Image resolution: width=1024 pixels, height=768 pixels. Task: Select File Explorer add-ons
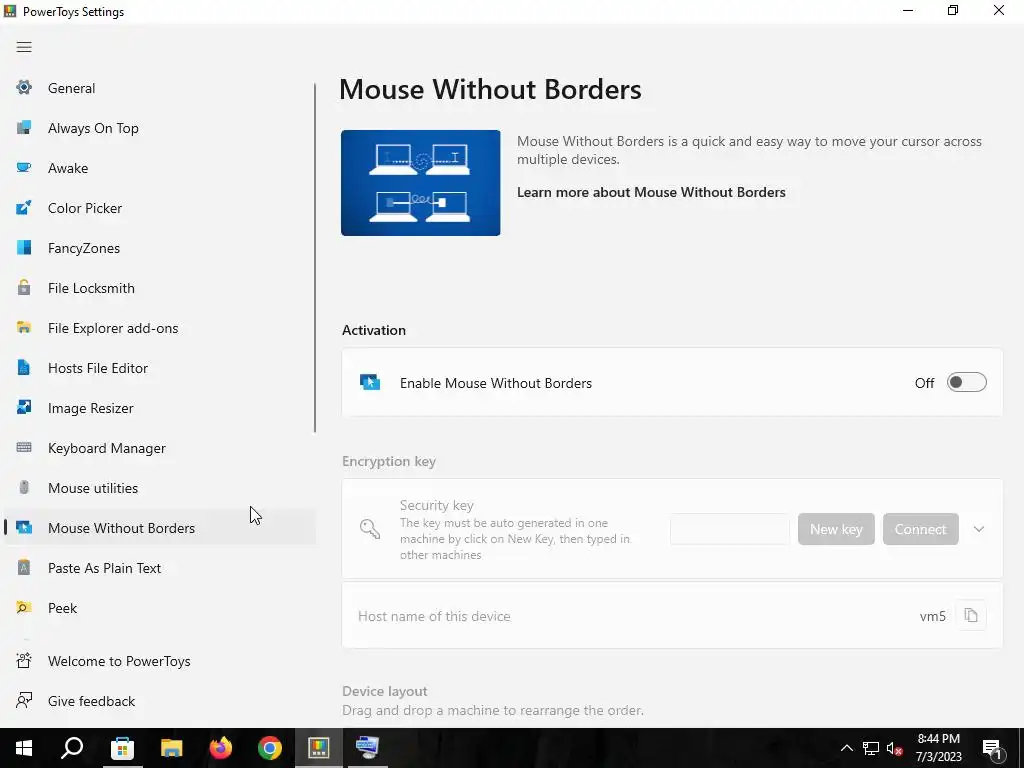pos(159,328)
